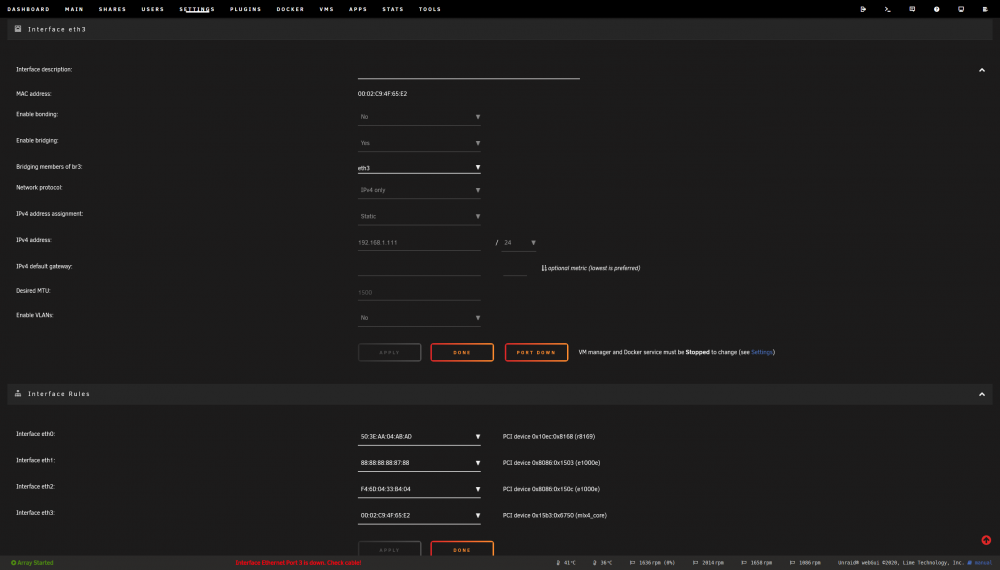Open the Interface eth2 MAC dropdown

419,490
